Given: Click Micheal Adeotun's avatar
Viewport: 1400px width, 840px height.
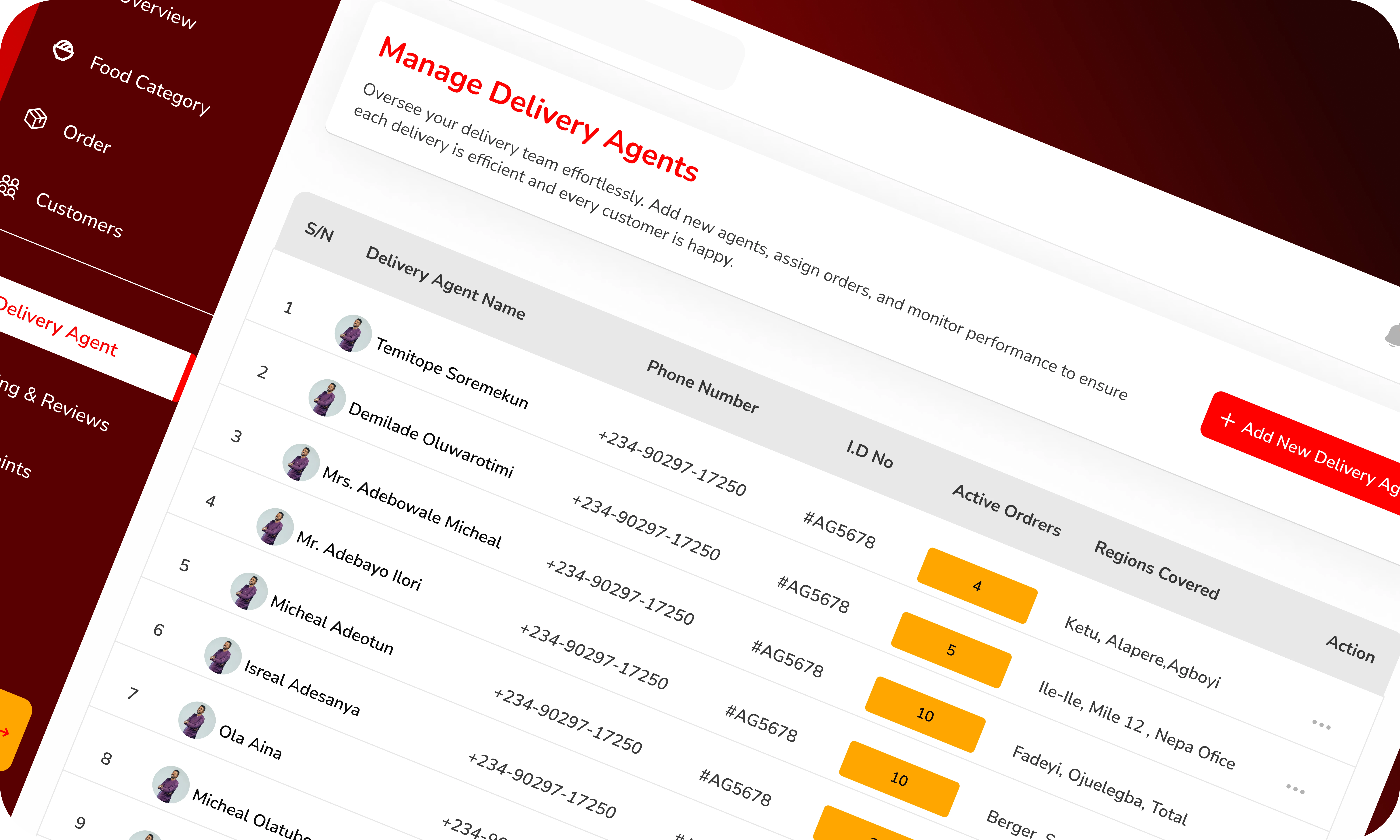Looking at the screenshot, I should tap(249, 591).
